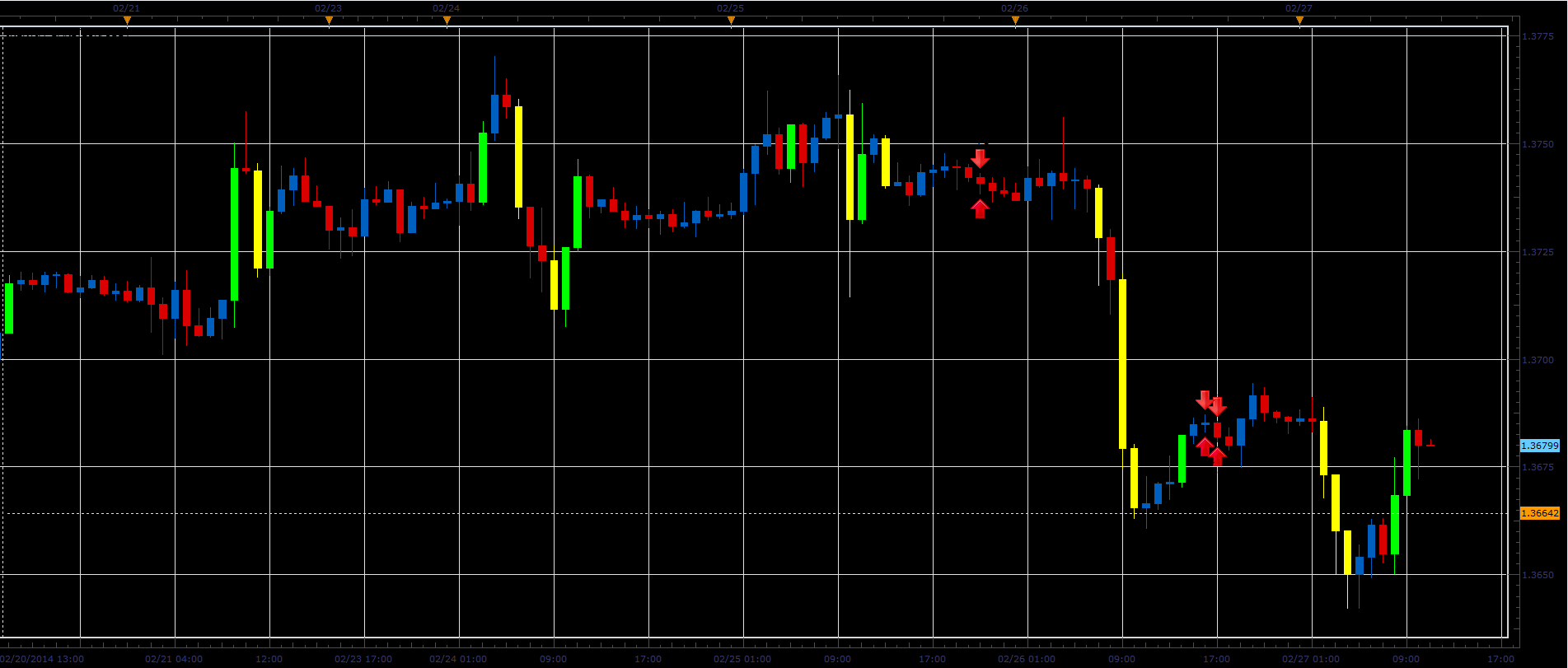Click the 02/23 17:00 time axis label
Image resolution: width=1568 pixels, height=668 pixels.
pyautogui.click(x=364, y=659)
